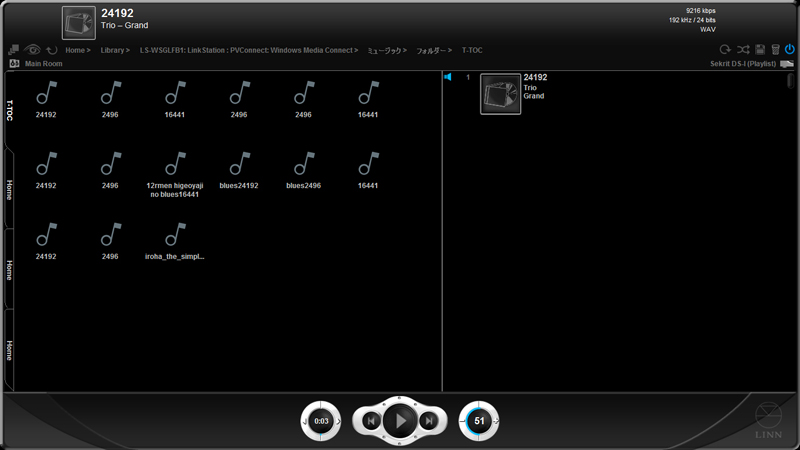Viewport: 800px width, 450px height.
Task: Delete playlist with the trash icon
Action: tap(775, 49)
